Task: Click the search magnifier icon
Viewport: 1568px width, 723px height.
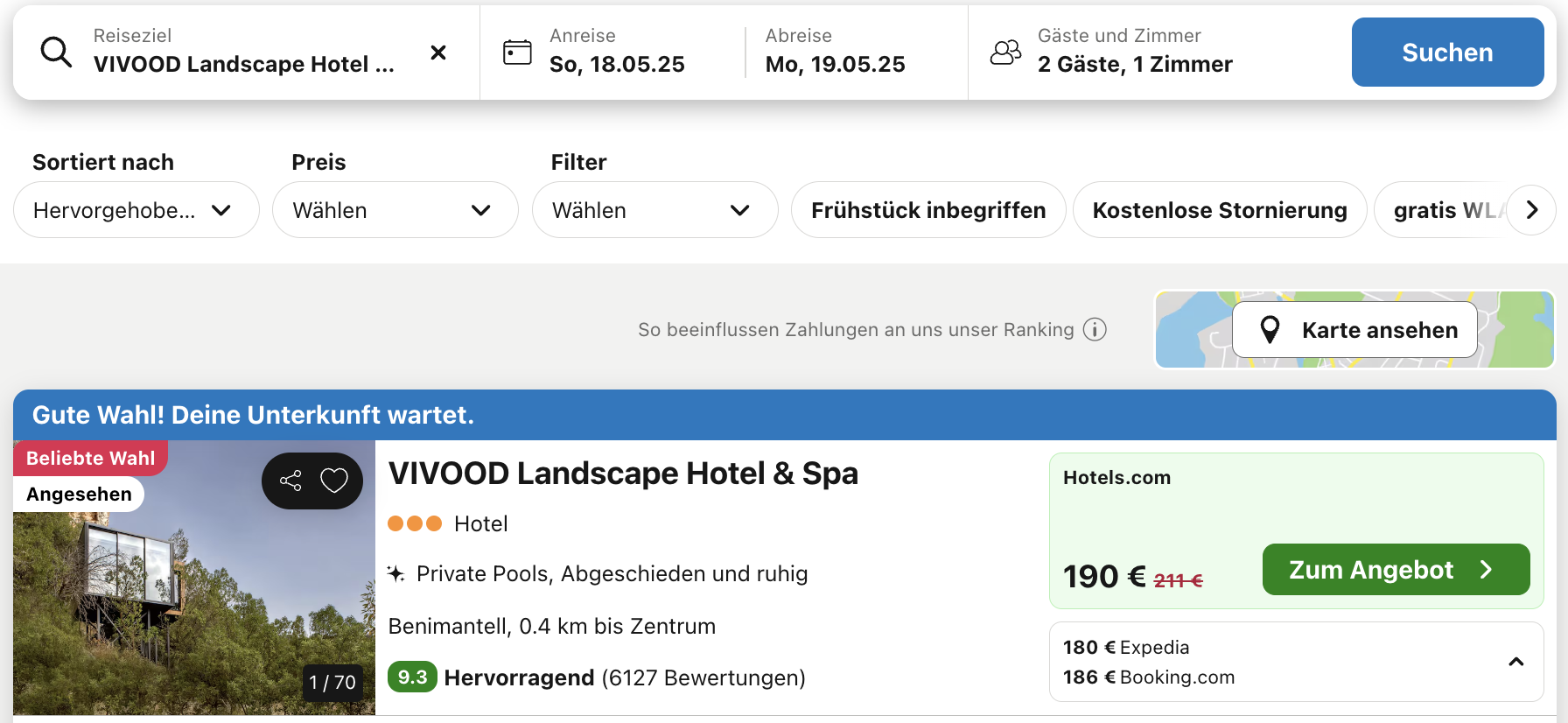Action: (56, 53)
